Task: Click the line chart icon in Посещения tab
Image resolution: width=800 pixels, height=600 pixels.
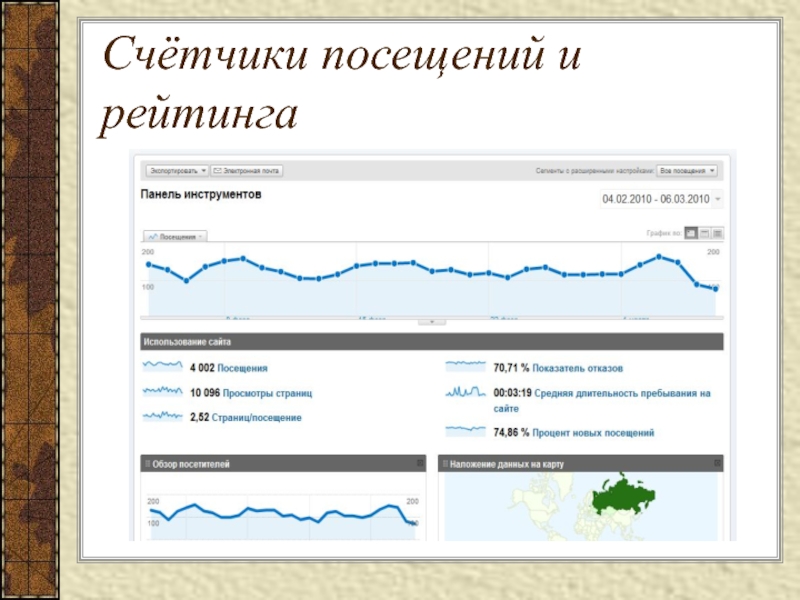Action: click(x=153, y=237)
